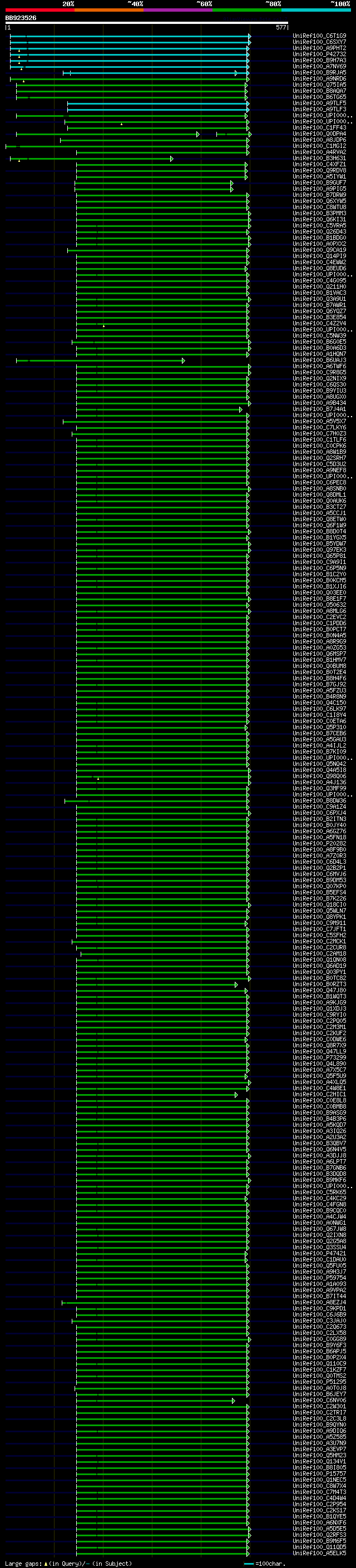Select the UniRef100_C1MGI2 label

(x=319, y=146)
